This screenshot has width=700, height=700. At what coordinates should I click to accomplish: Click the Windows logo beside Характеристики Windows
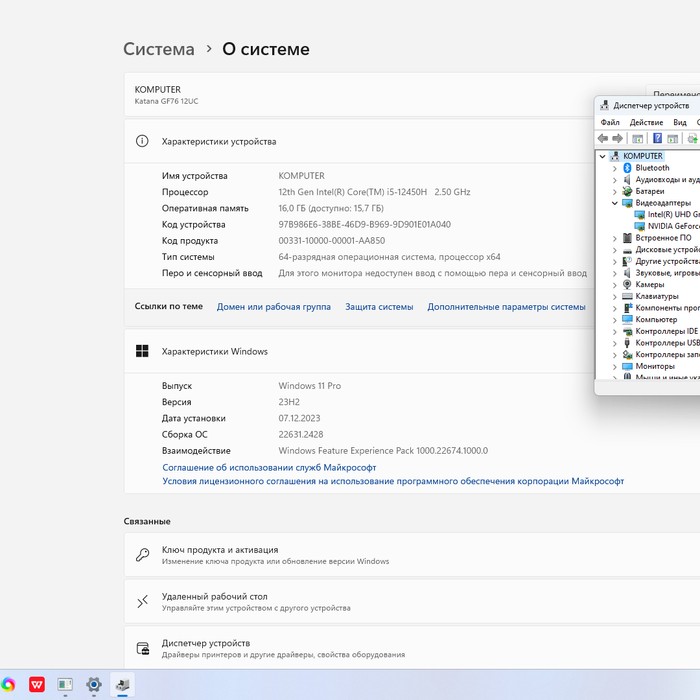point(142,351)
